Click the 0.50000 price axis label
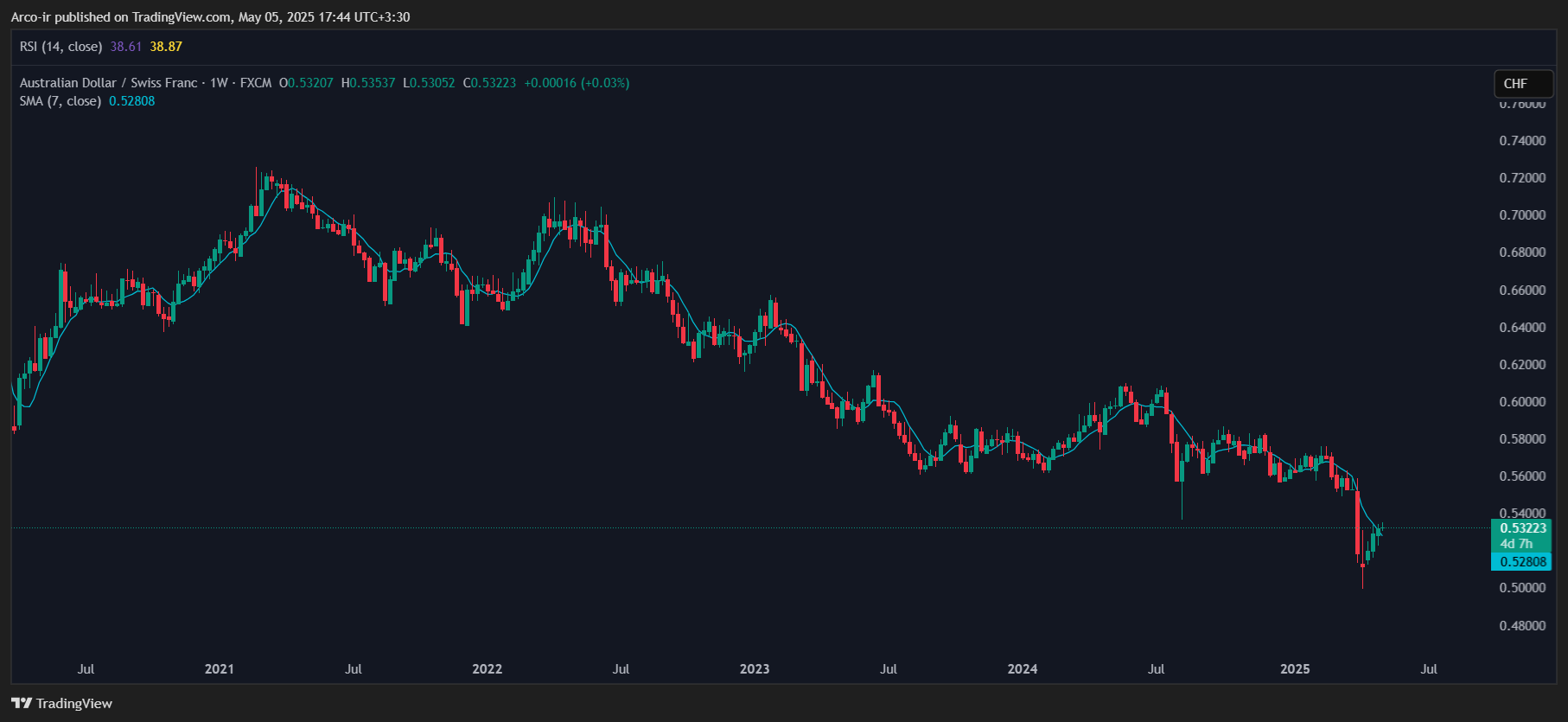 point(1522,588)
